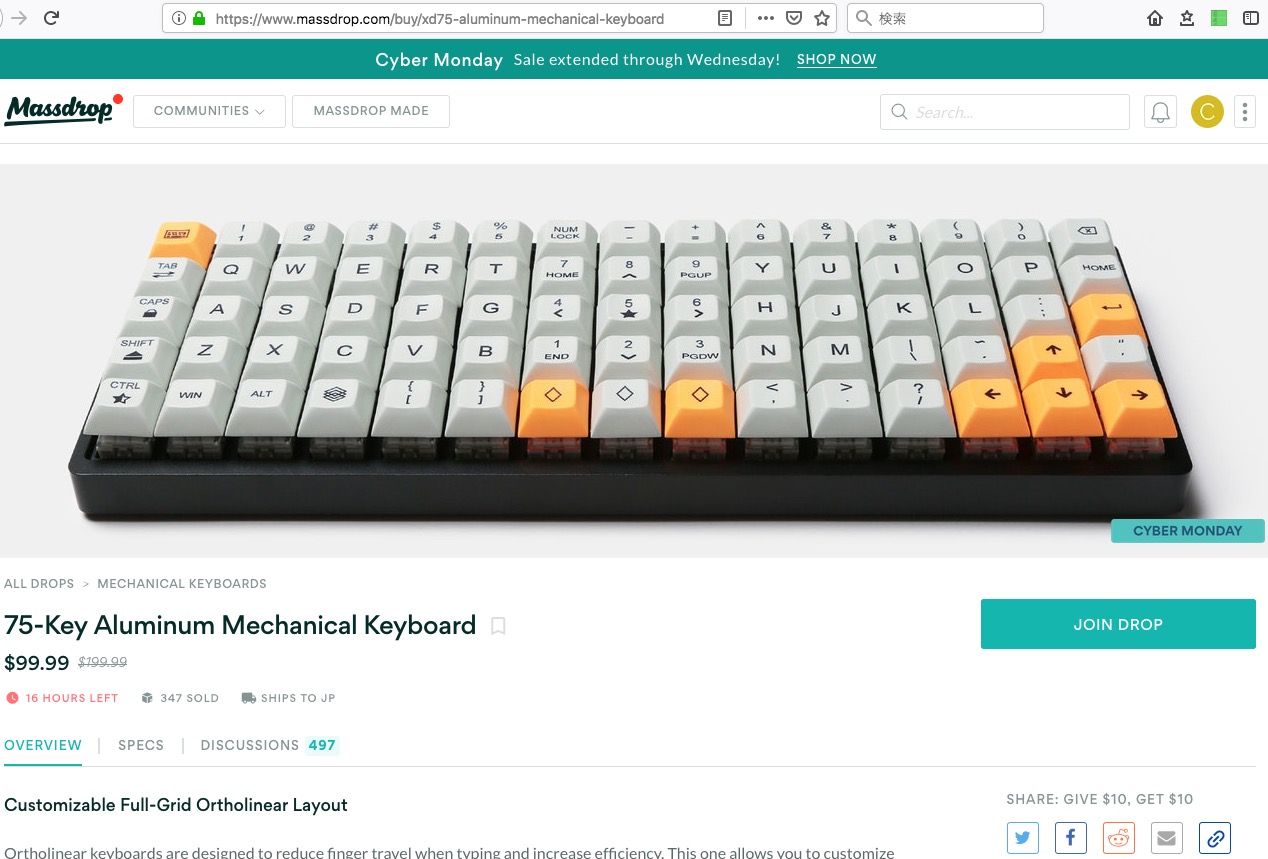Image resolution: width=1268 pixels, height=859 pixels.
Task: Click the browser search box
Action: [x=945, y=18]
